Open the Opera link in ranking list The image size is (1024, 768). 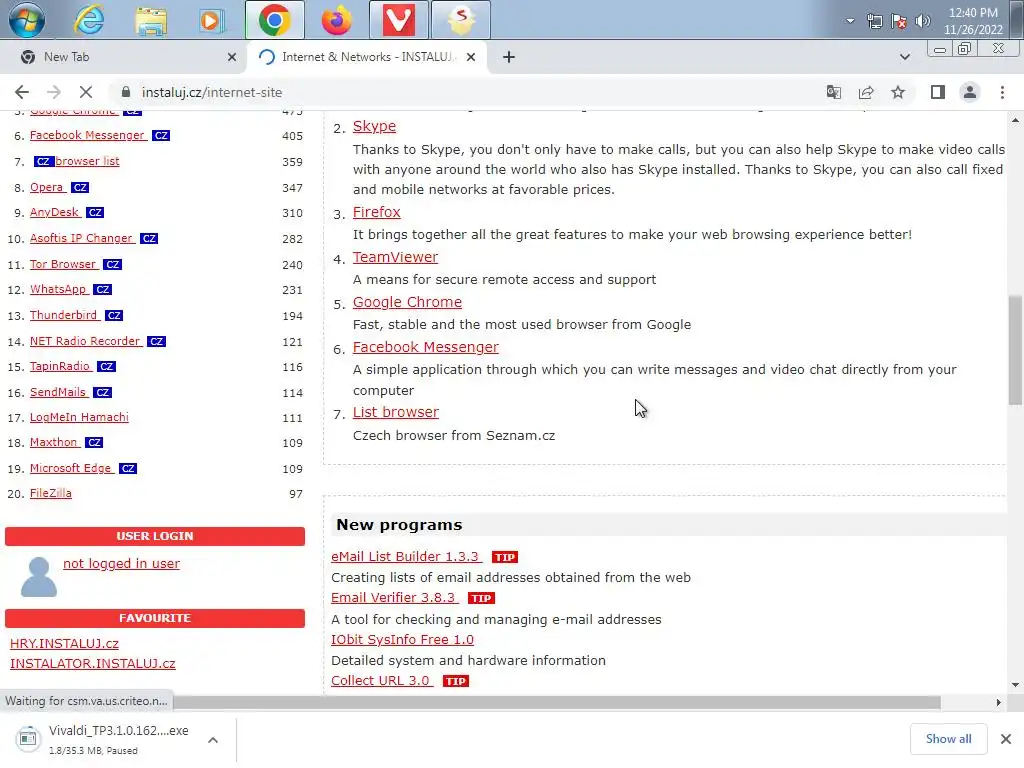tap(46, 187)
